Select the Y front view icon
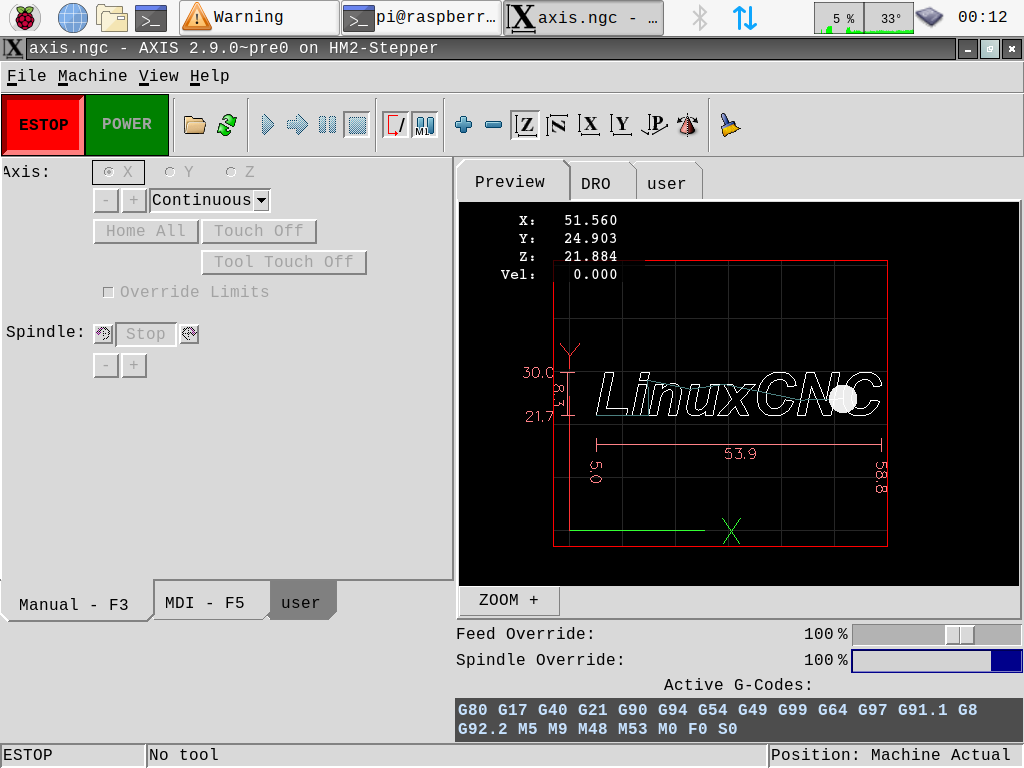Screen dimensions: 1024x768 click(621, 125)
